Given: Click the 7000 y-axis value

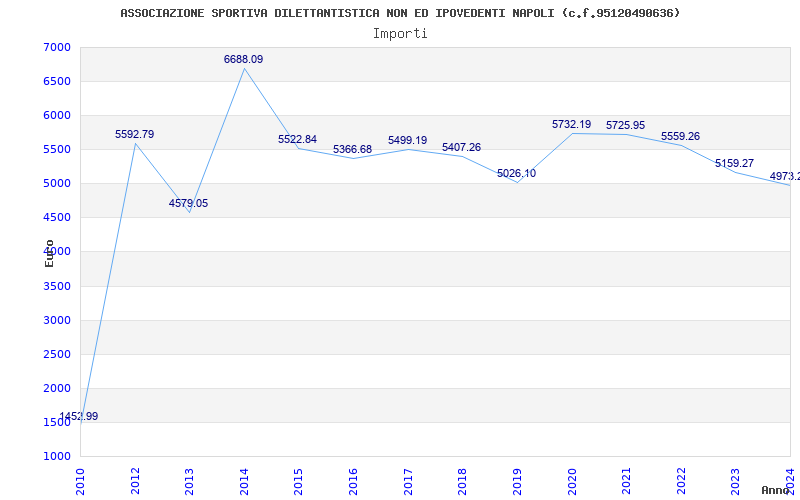Looking at the screenshot, I should [x=57, y=47].
